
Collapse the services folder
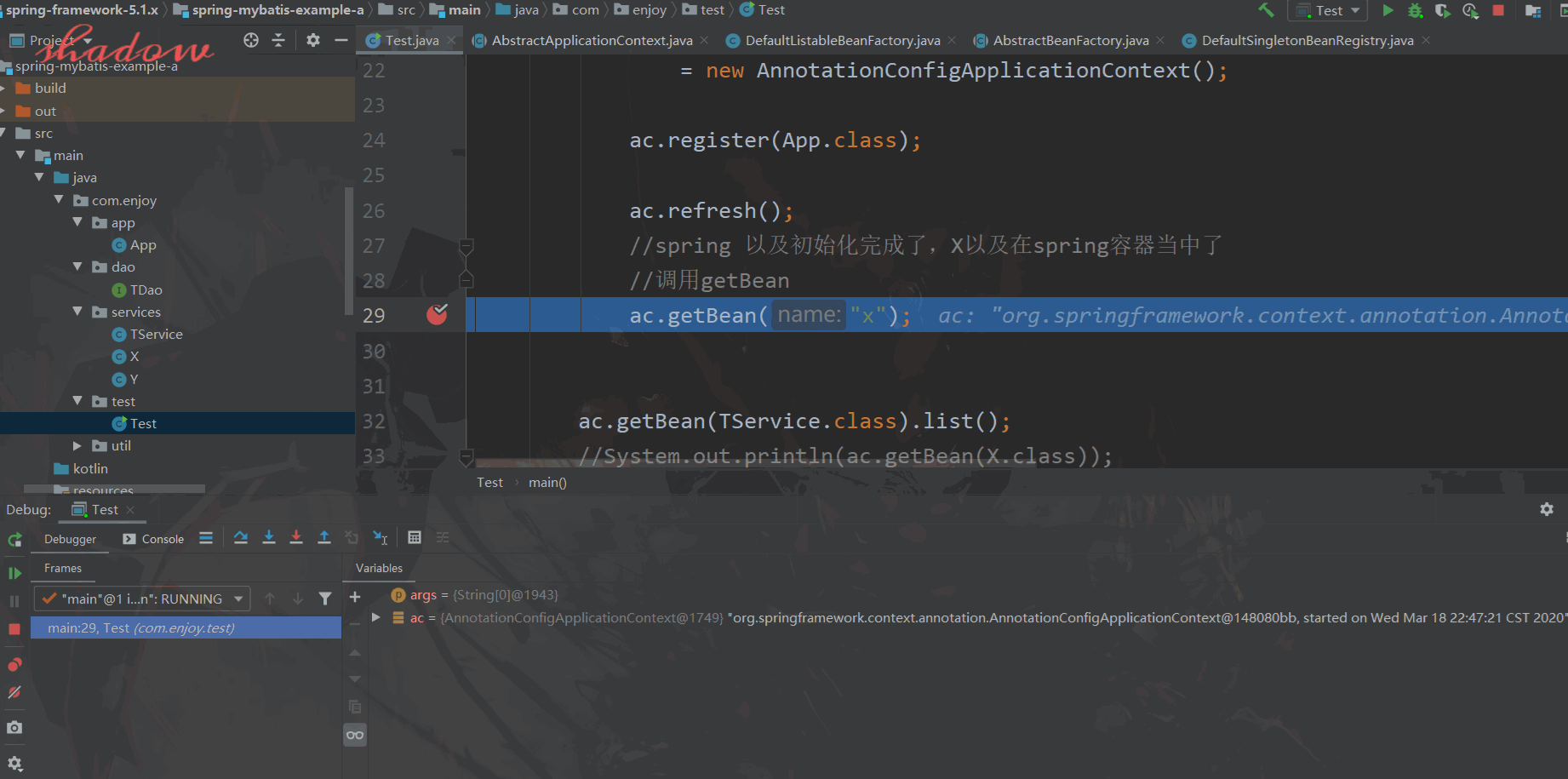(x=77, y=312)
